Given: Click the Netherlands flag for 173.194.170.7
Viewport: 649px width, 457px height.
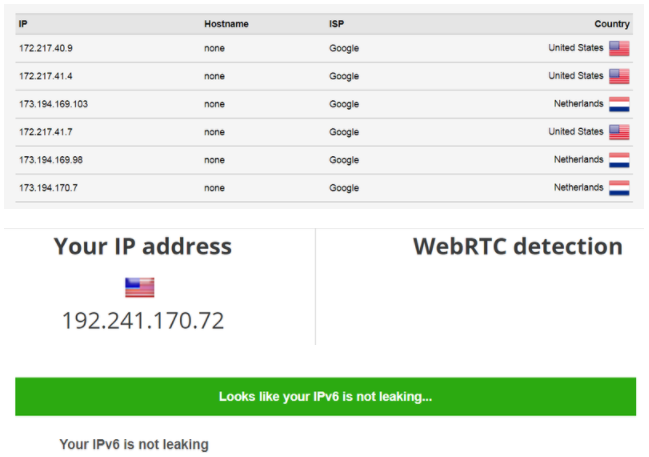Looking at the screenshot, I should click(x=619, y=188).
